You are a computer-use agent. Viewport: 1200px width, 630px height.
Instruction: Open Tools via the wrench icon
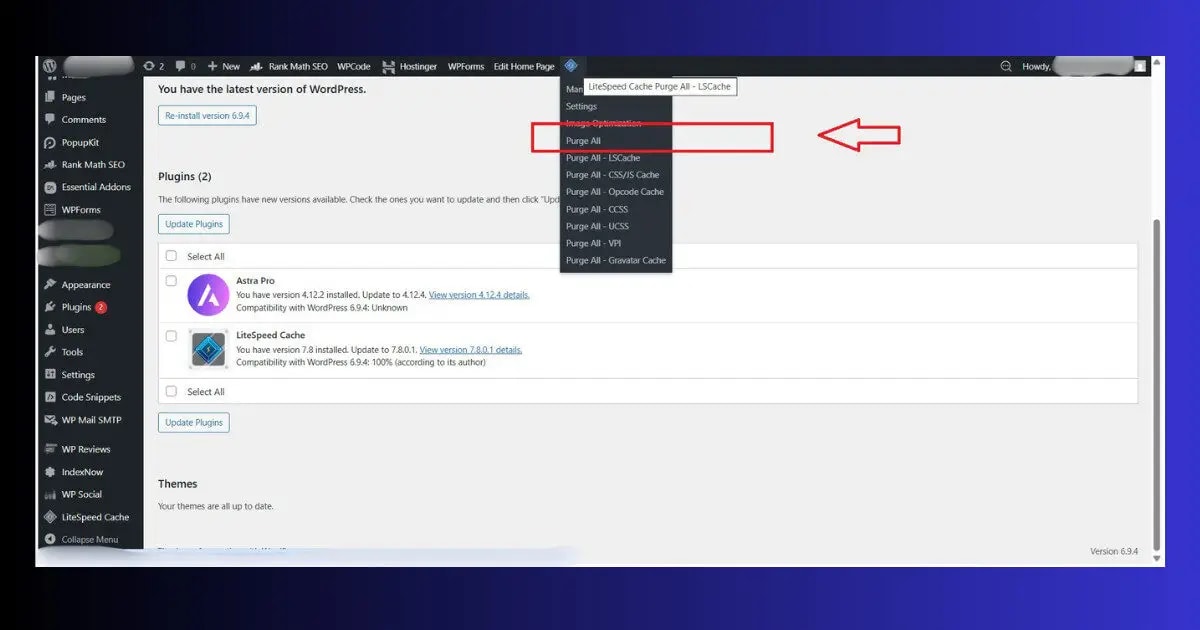click(51, 352)
